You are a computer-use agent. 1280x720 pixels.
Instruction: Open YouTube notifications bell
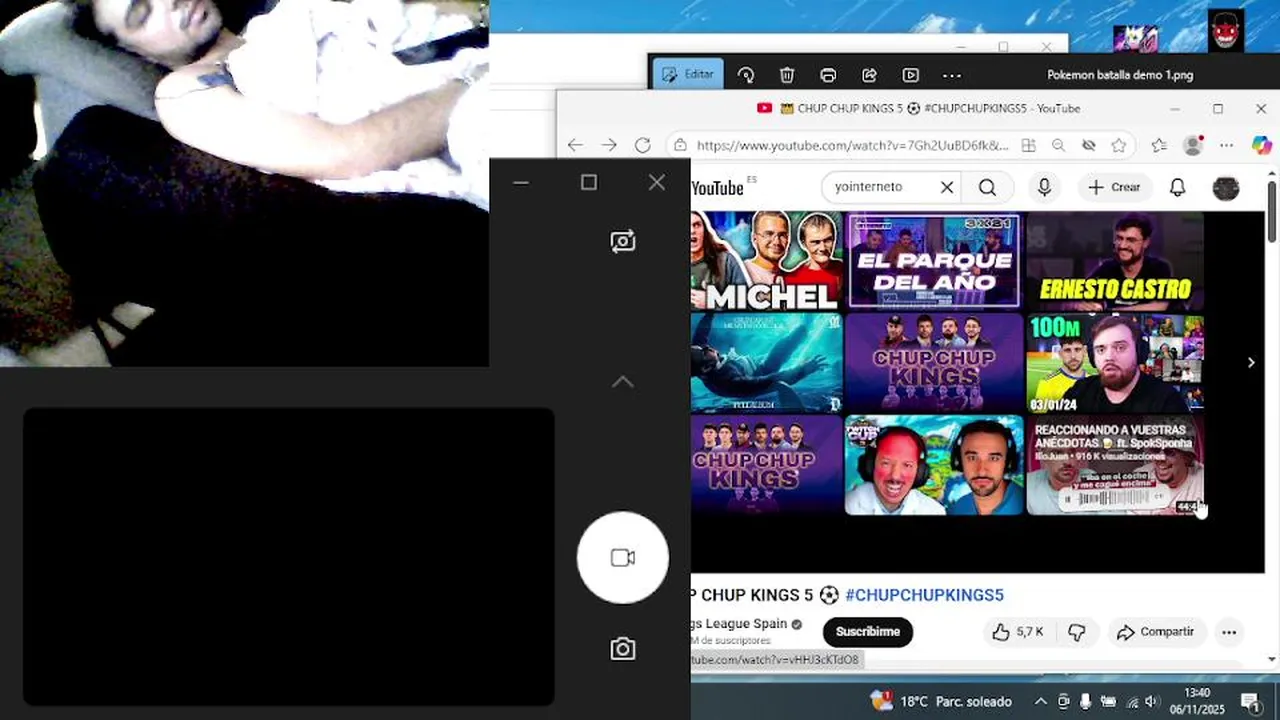[x=1178, y=187]
